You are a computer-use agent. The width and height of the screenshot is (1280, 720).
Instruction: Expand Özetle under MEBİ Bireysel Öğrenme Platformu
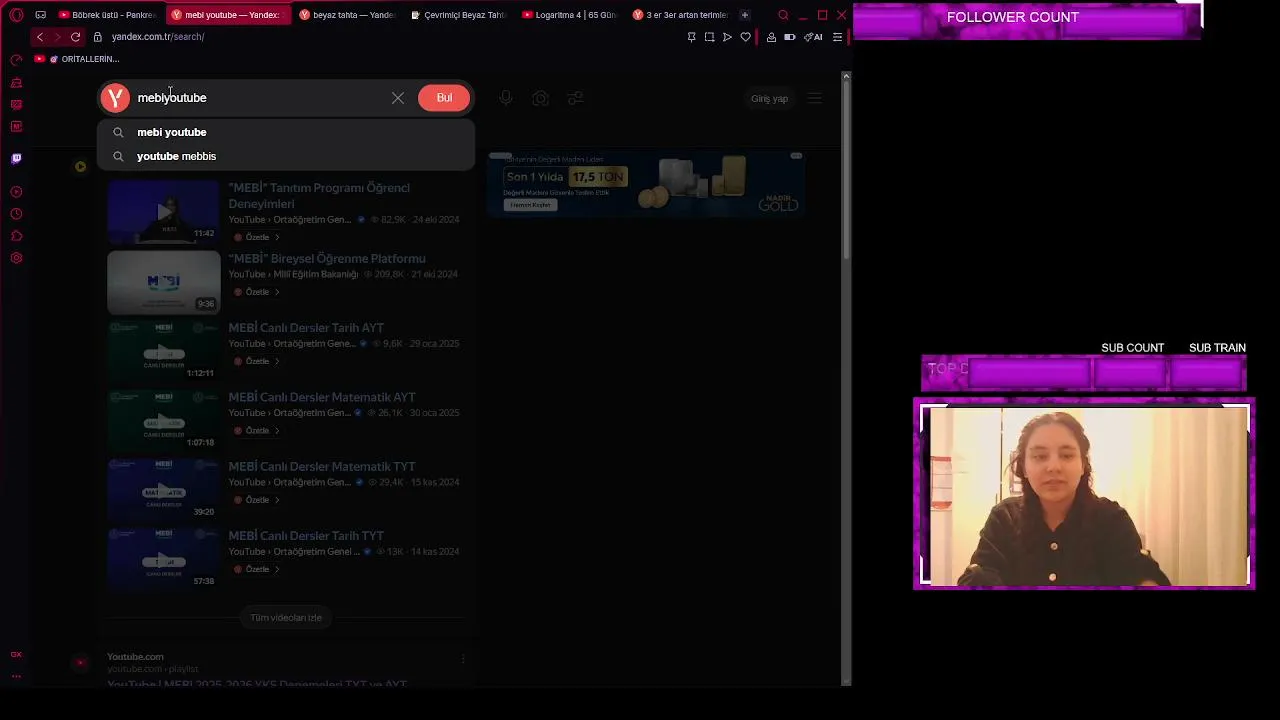tap(257, 292)
